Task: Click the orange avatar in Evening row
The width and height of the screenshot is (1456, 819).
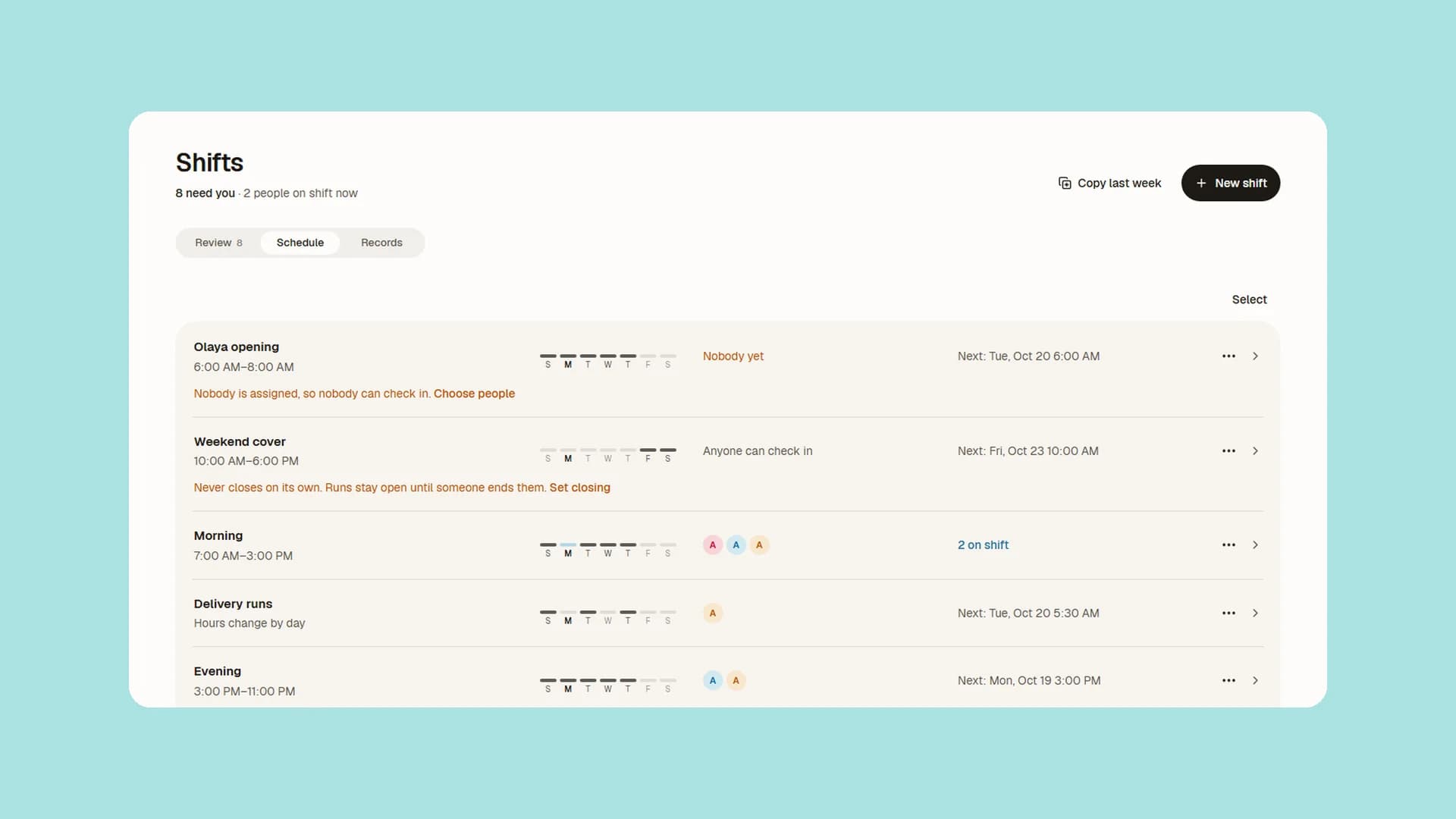Action: coord(736,681)
